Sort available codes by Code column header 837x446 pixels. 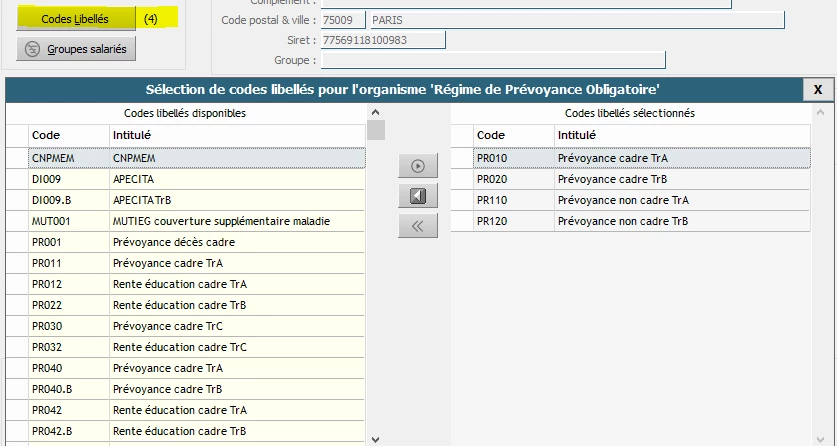click(68, 135)
